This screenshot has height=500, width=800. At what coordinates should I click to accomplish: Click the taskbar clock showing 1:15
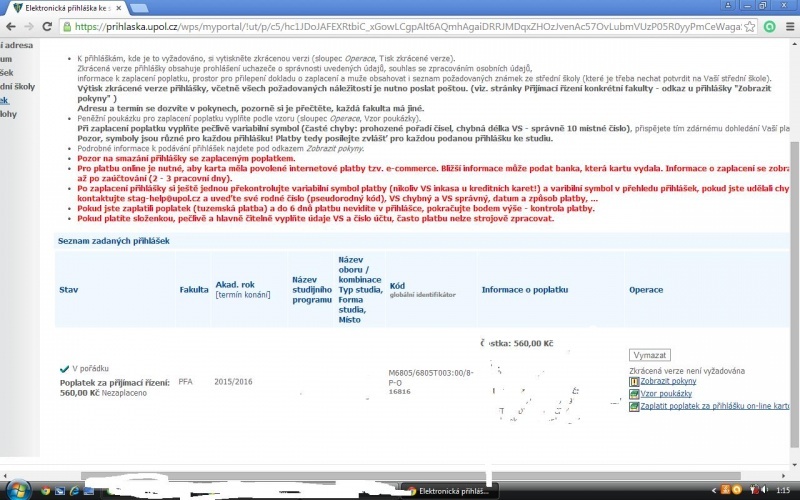point(781,491)
